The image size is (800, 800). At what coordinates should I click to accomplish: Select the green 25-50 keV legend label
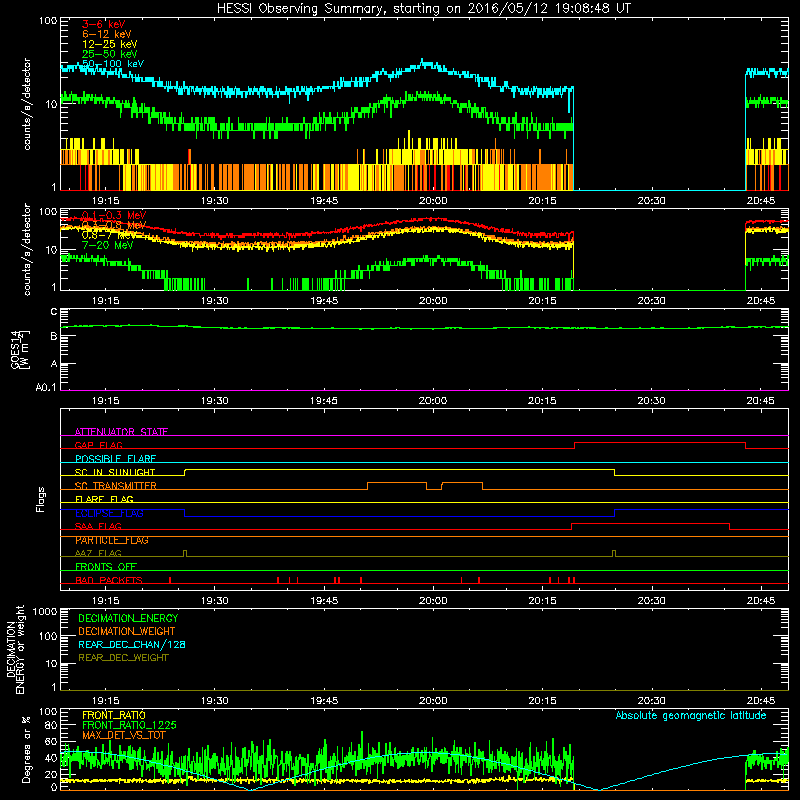(110, 54)
